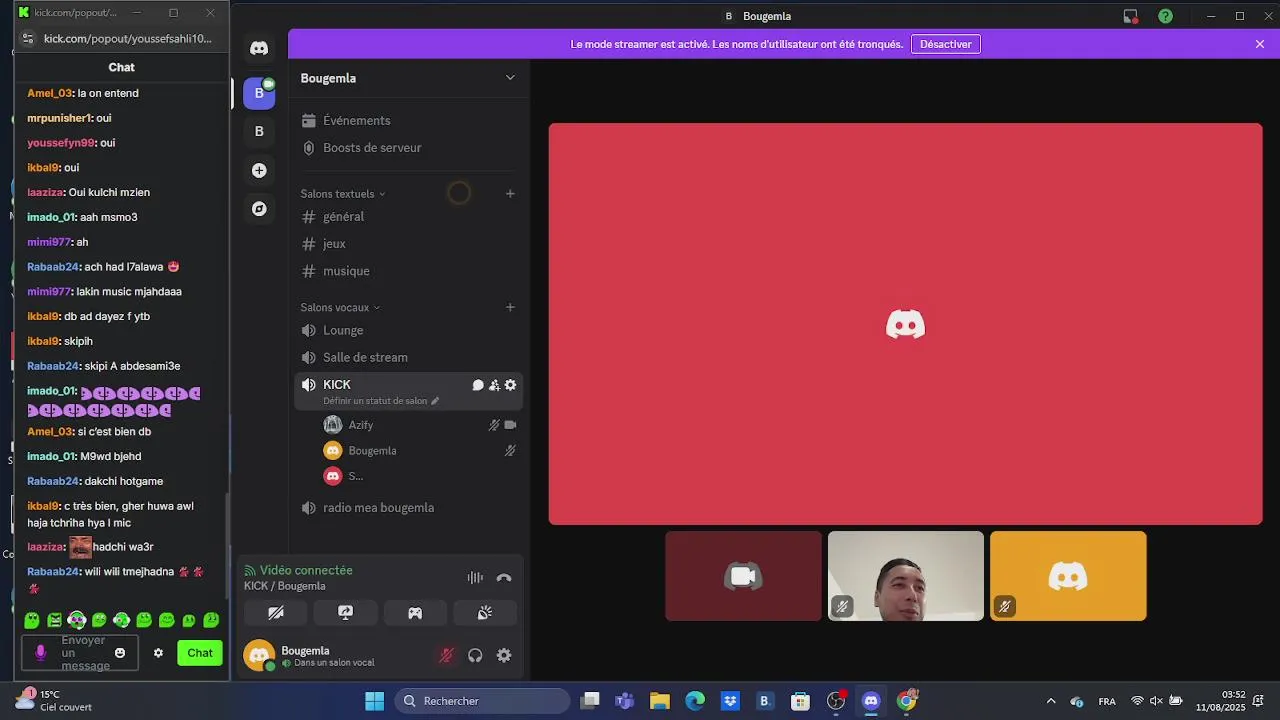Create channel plus next to Salons textuels
This screenshot has height=720, width=1280.
point(510,194)
